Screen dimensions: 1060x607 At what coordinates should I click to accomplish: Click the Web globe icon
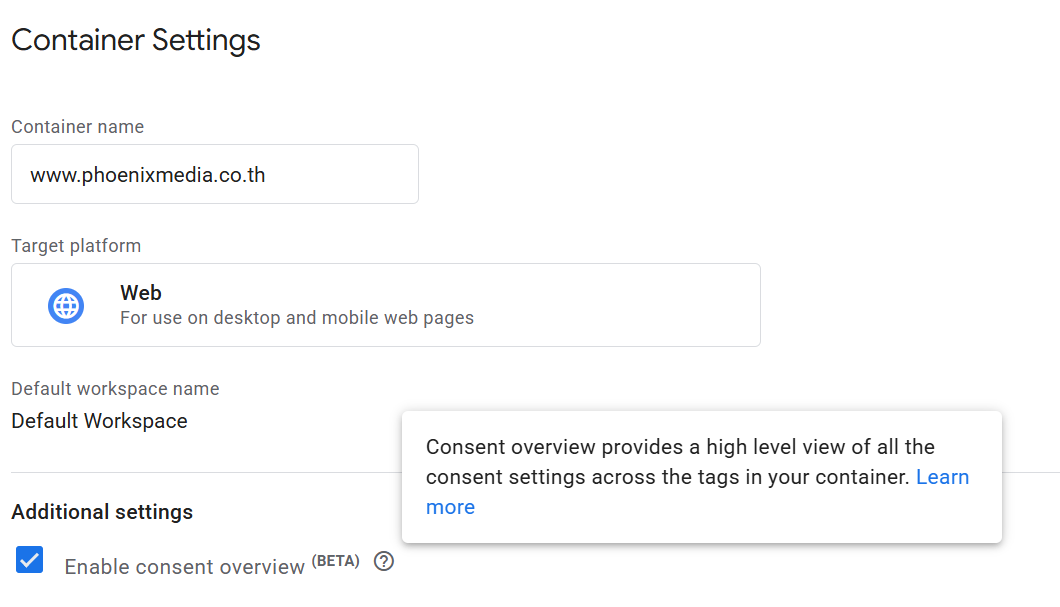pos(66,306)
